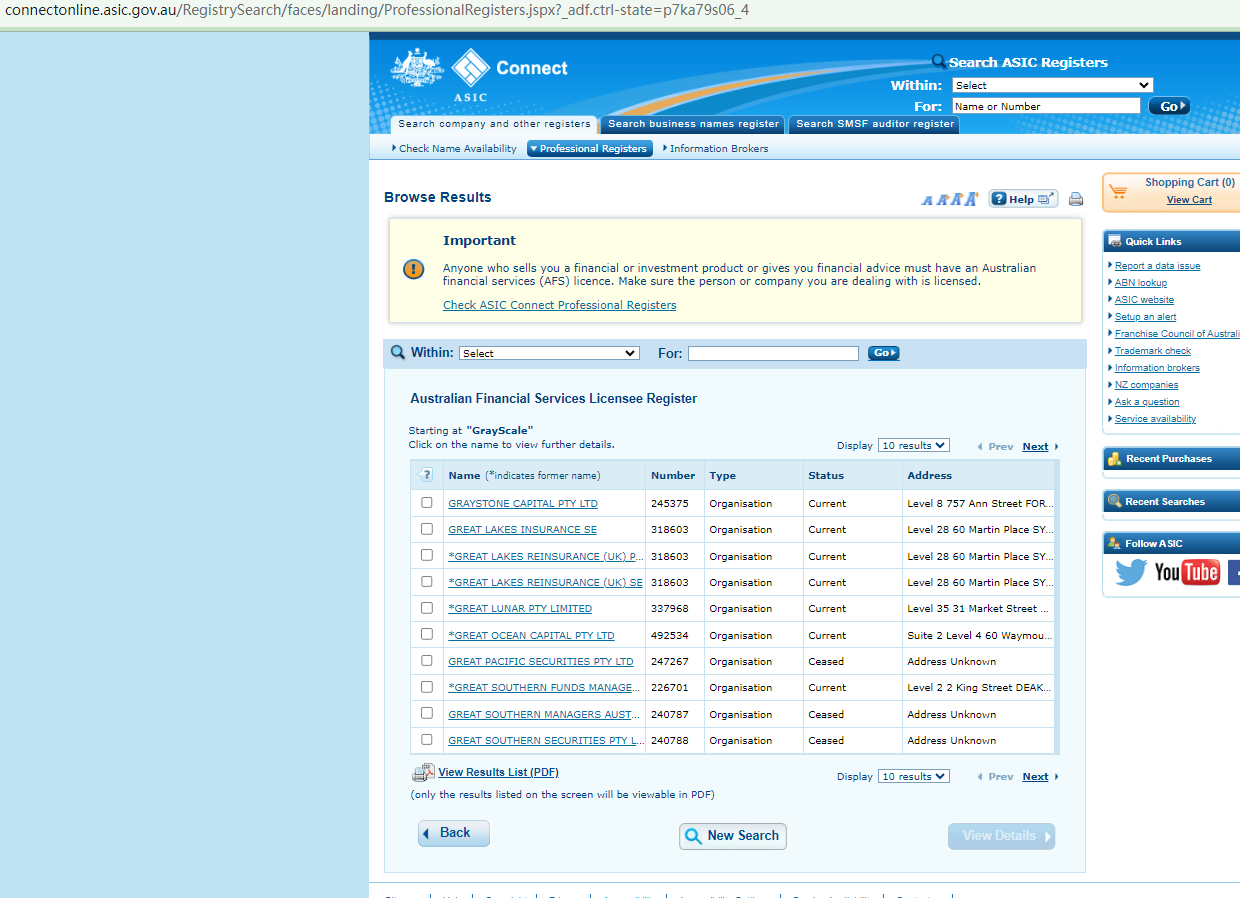The image size is (1240, 898).
Task: Click the Go button beside lower For field
Action: pyautogui.click(x=884, y=353)
